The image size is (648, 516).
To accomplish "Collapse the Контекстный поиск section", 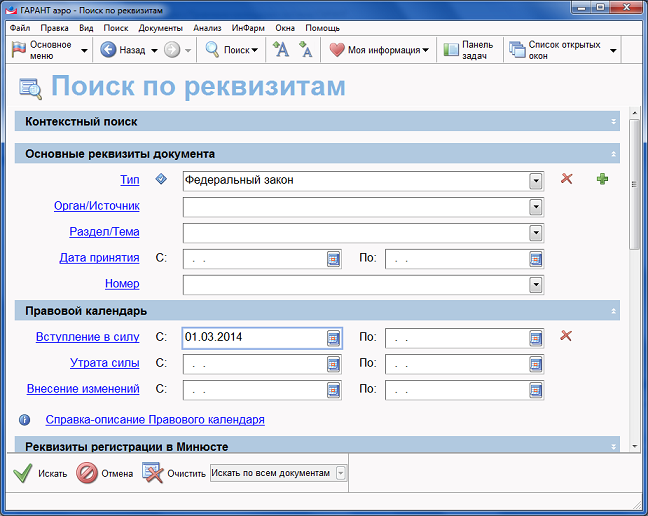I will pyautogui.click(x=614, y=122).
